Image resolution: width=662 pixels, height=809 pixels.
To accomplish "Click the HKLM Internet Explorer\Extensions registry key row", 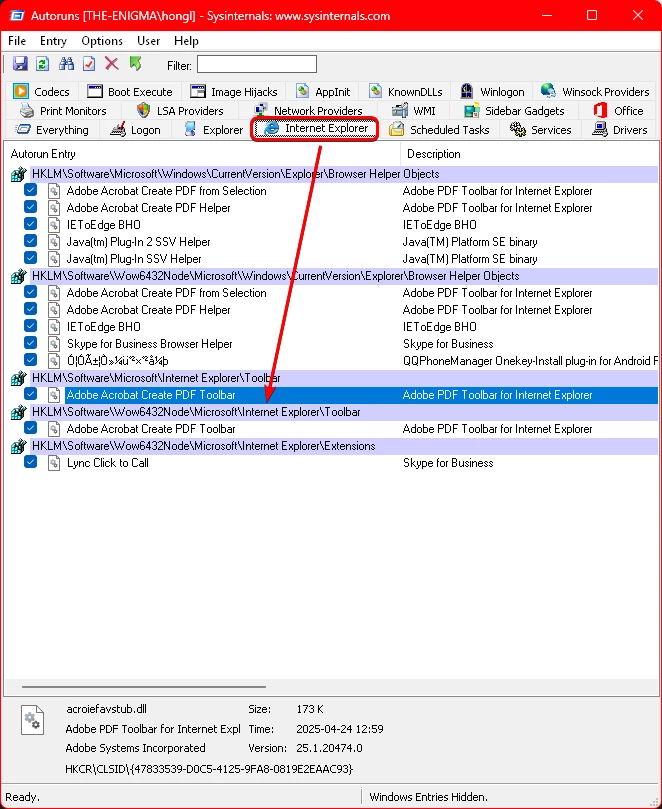I will 333,446.
